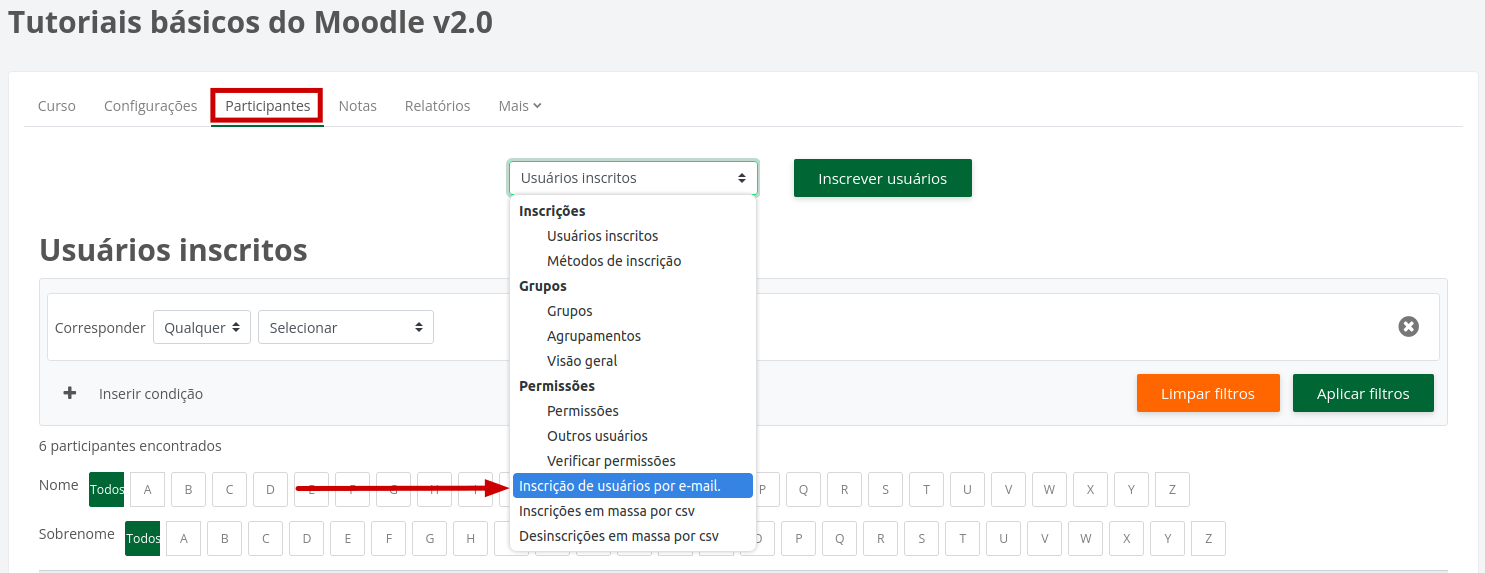Click the Aplicar filtros button

click(1363, 393)
